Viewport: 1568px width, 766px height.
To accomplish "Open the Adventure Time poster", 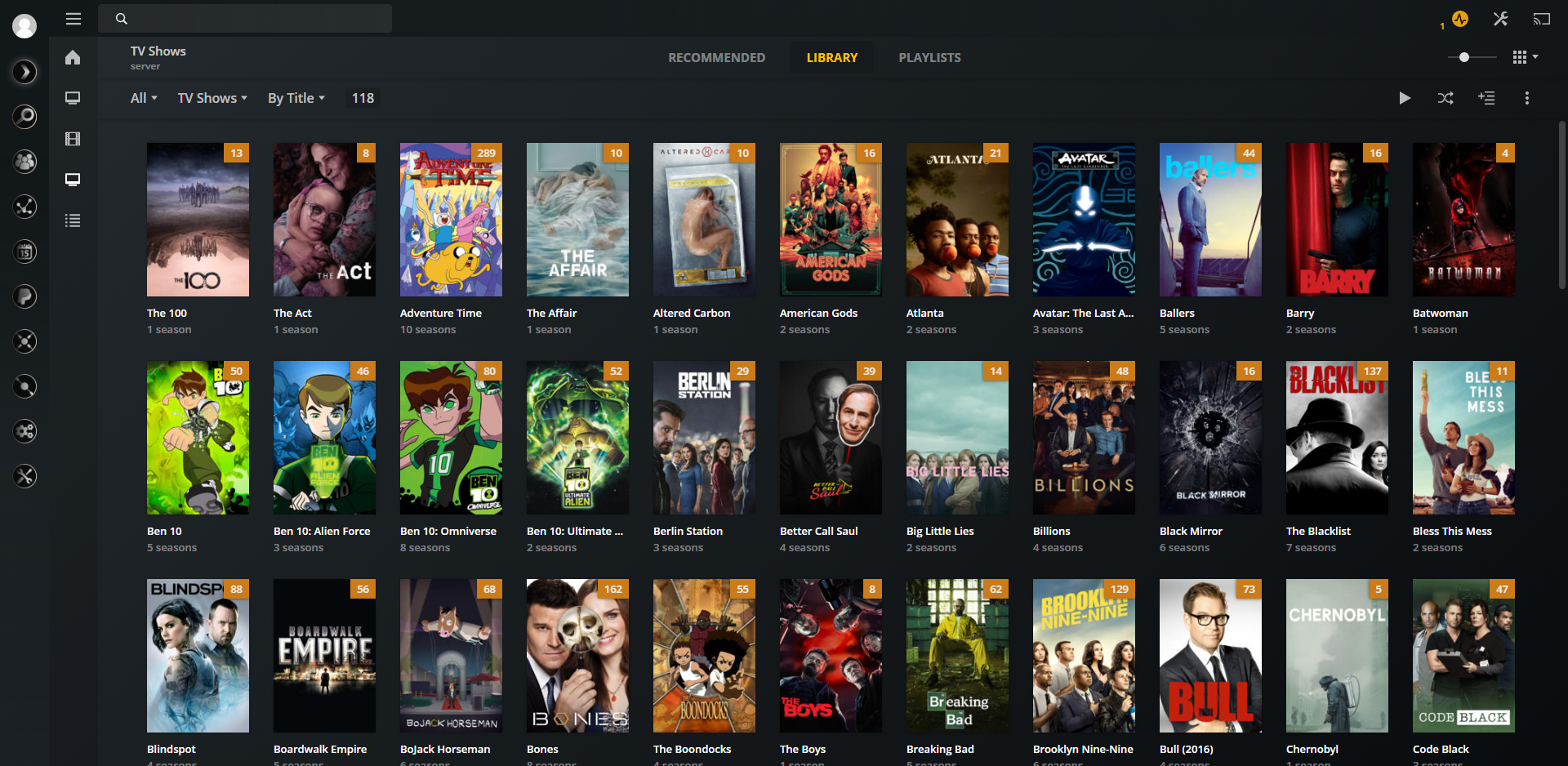I will coord(451,220).
